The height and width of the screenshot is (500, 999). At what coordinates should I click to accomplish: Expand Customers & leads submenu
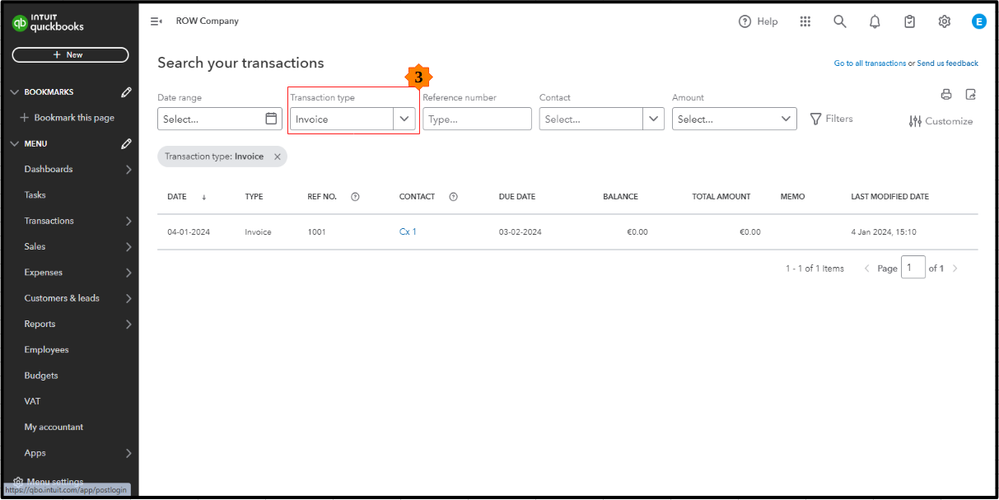pos(129,298)
